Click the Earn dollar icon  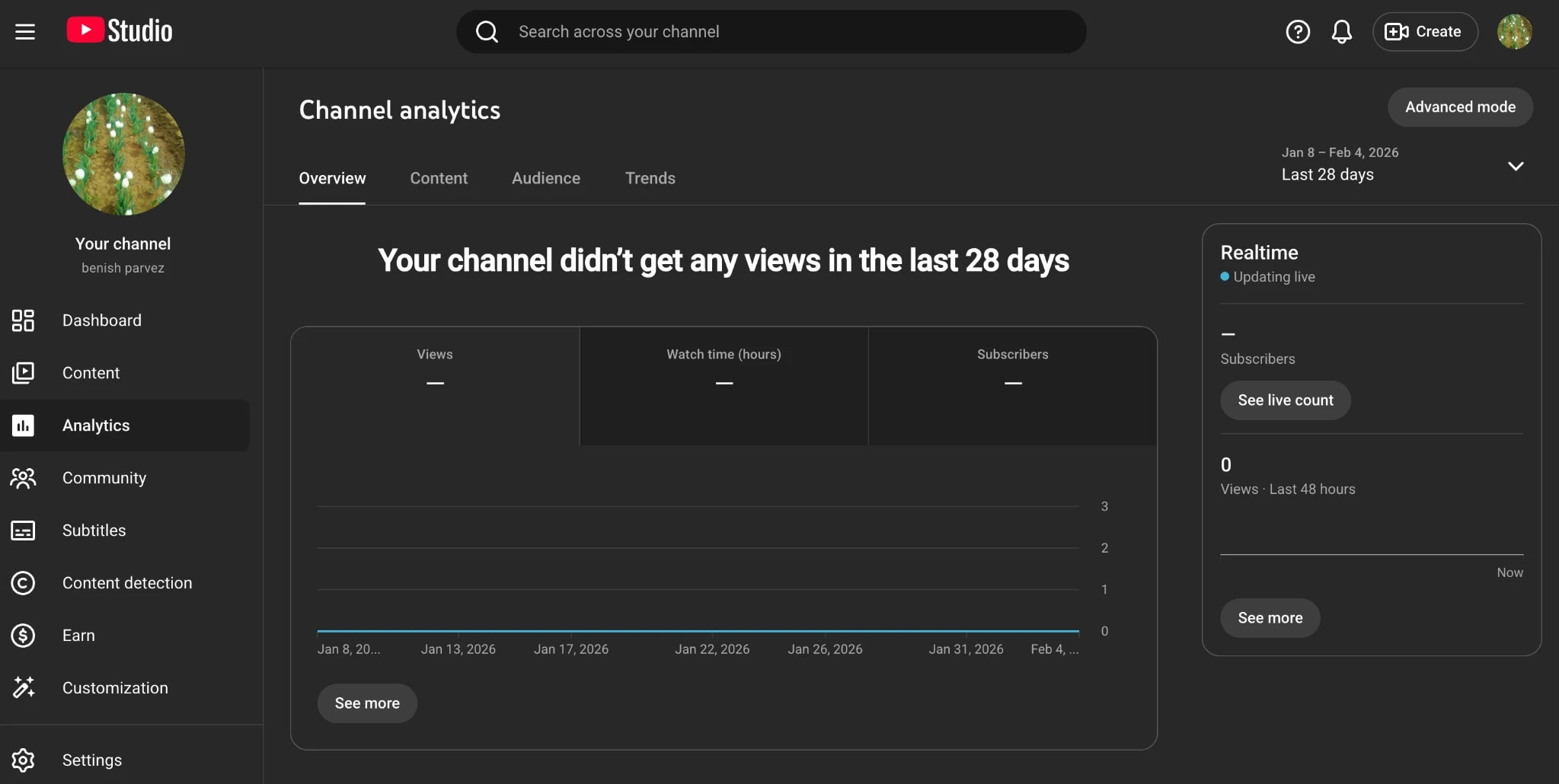coord(23,636)
